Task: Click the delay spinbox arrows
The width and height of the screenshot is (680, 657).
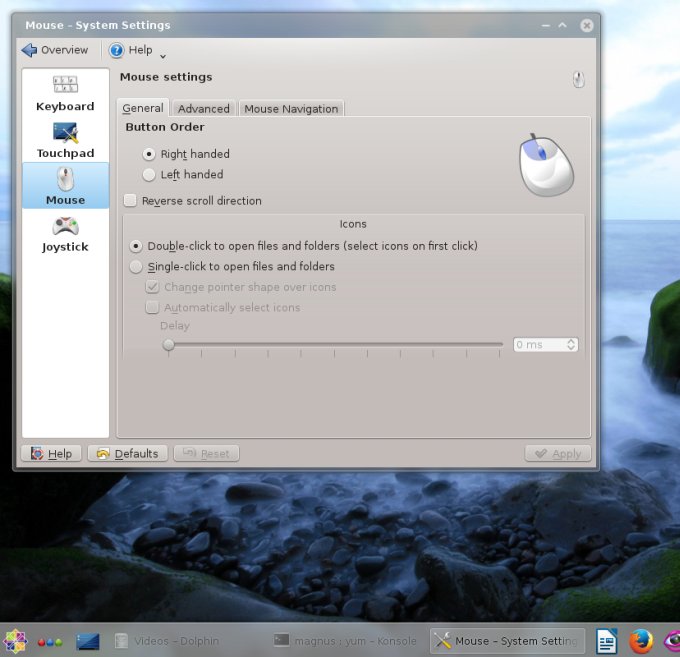Action: [571, 345]
